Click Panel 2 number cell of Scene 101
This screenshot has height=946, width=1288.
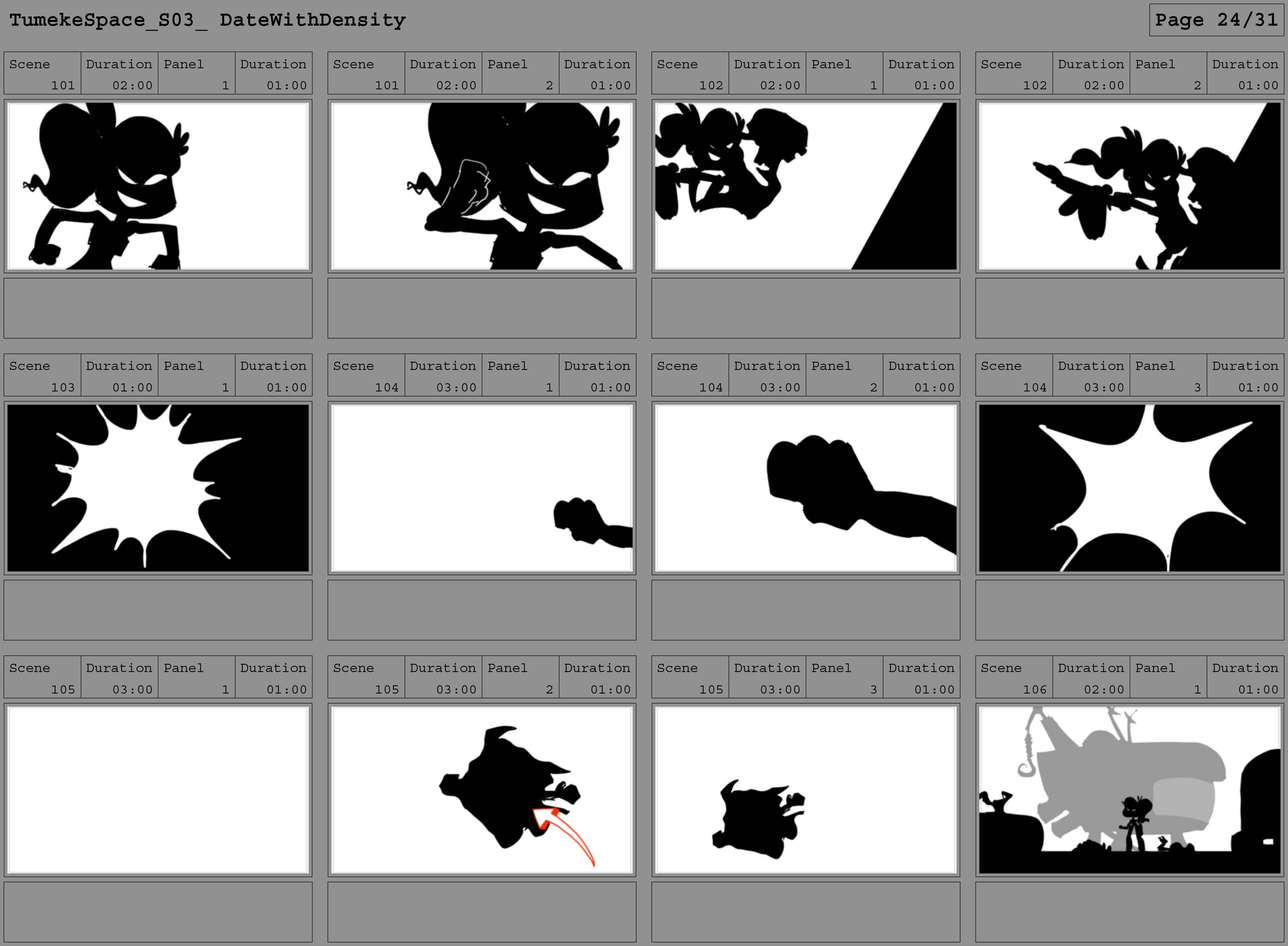pyautogui.click(x=520, y=73)
